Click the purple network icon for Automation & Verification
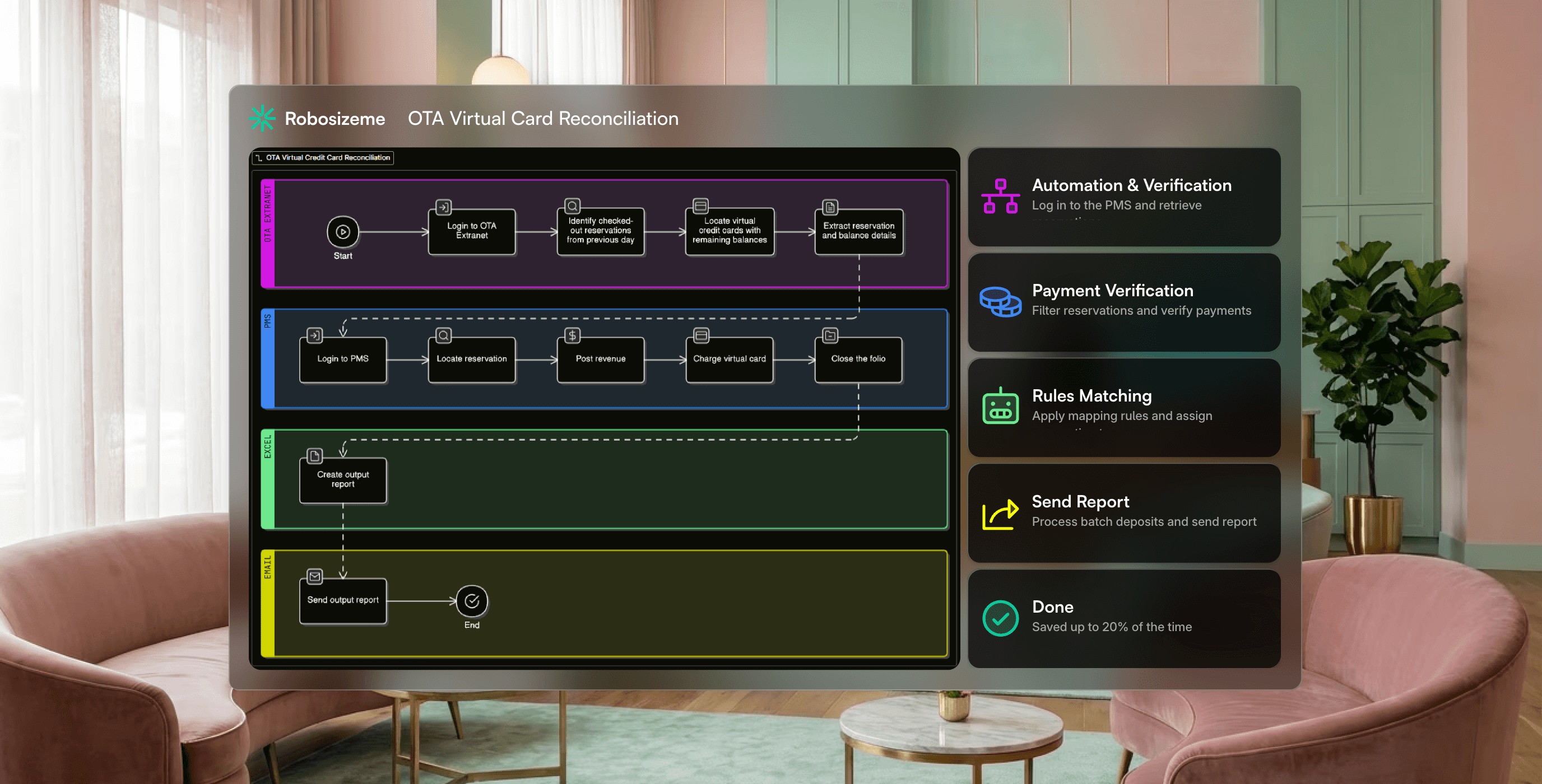 pyautogui.click(x=1000, y=197)
